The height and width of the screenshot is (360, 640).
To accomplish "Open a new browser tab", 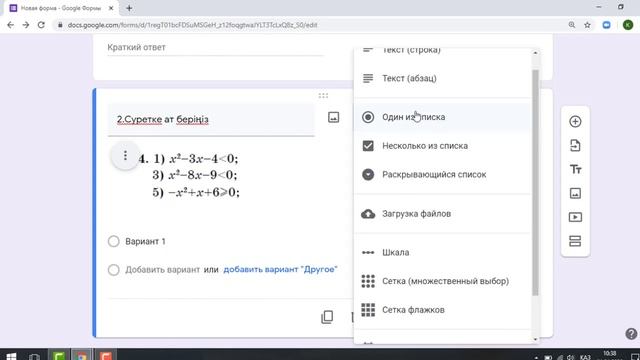I will click(x=129, y=8).
